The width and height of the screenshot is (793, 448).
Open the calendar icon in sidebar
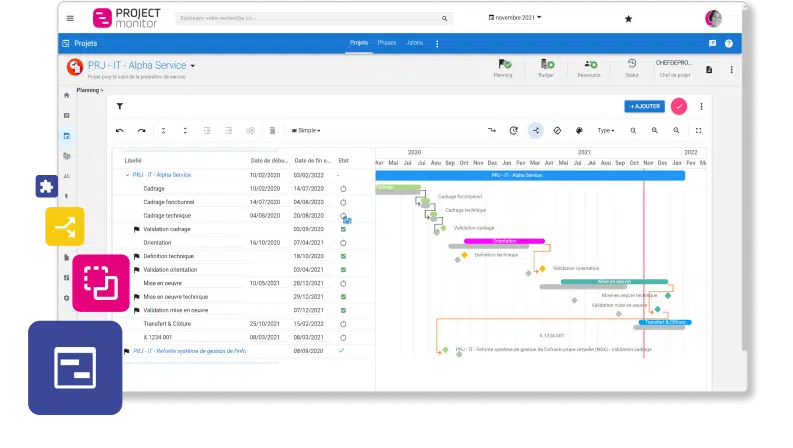(67, 136)
